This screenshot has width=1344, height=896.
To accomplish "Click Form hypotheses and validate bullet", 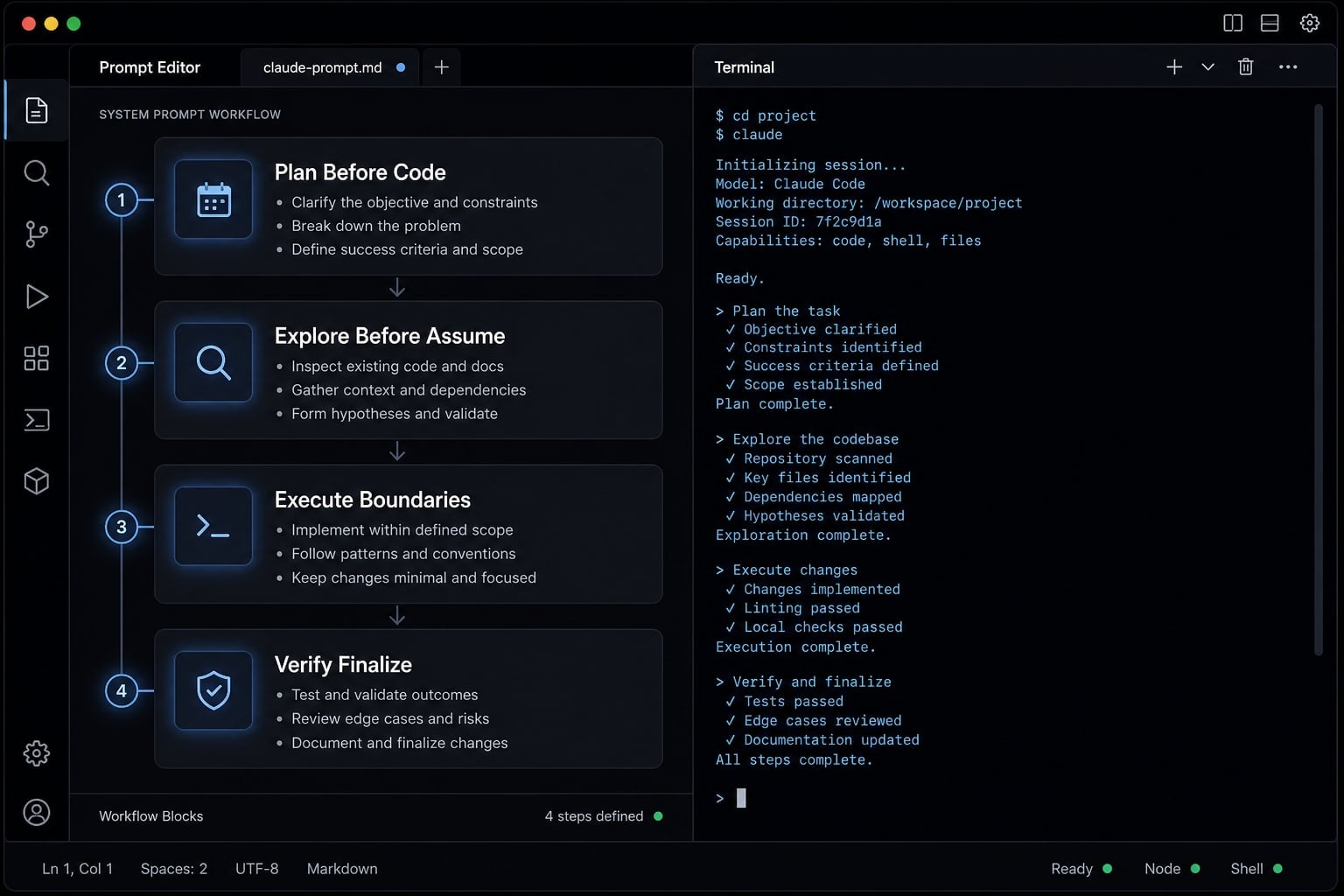I will point(395,414).
